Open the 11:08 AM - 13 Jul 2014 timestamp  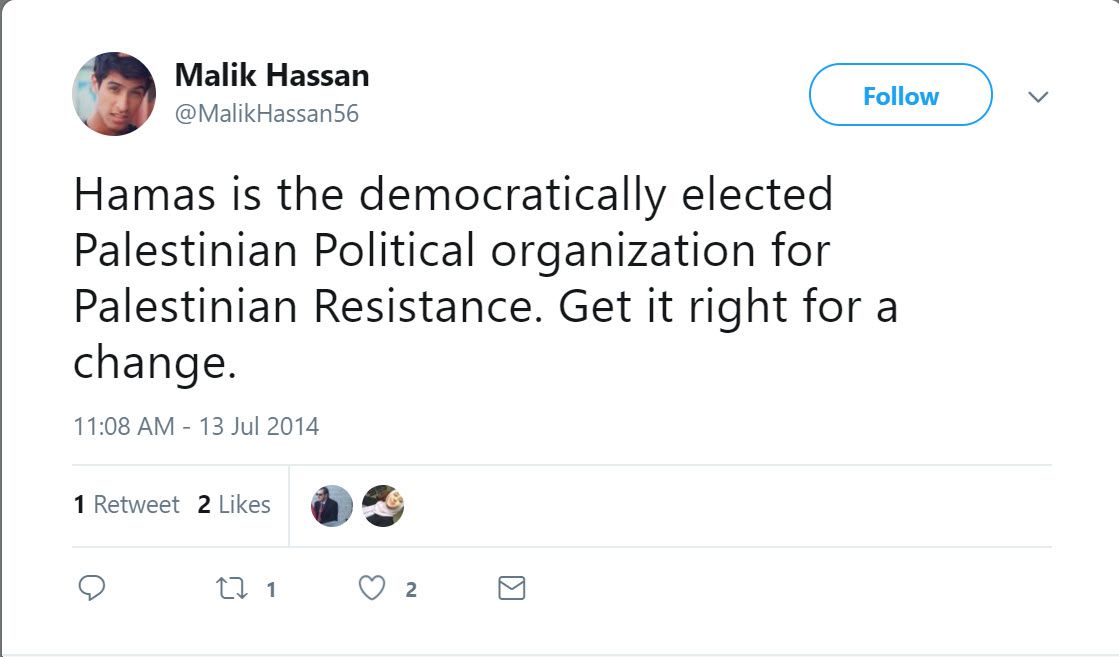196,426
